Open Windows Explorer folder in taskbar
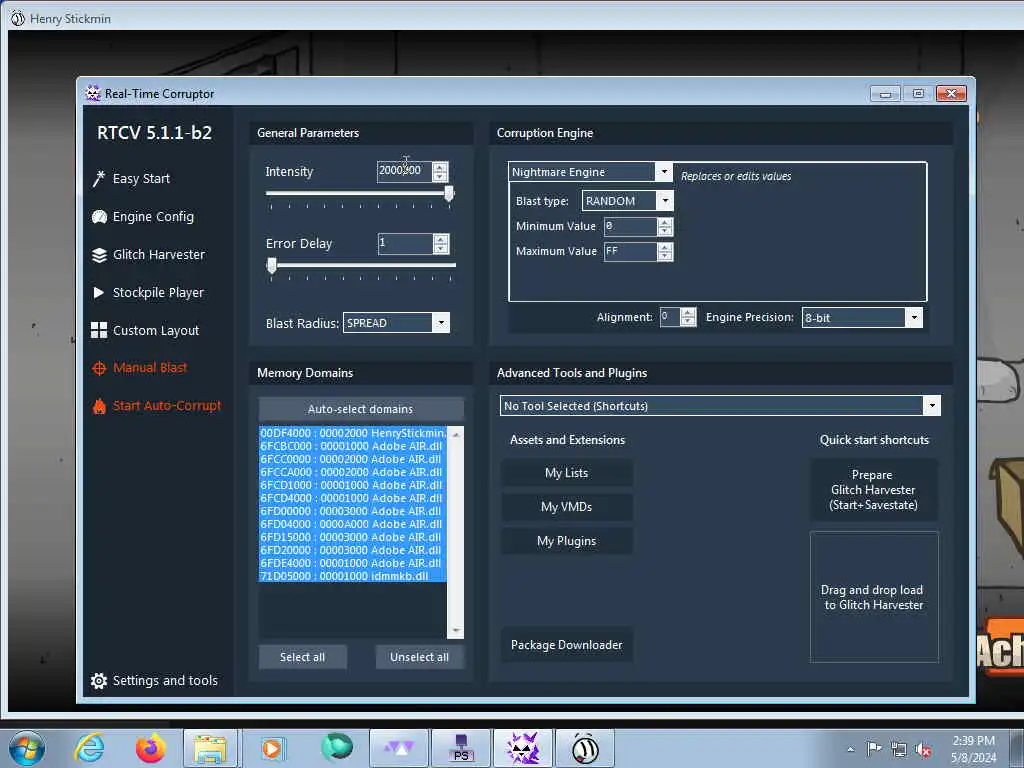The image size is (1024, 768). (210, 748)
